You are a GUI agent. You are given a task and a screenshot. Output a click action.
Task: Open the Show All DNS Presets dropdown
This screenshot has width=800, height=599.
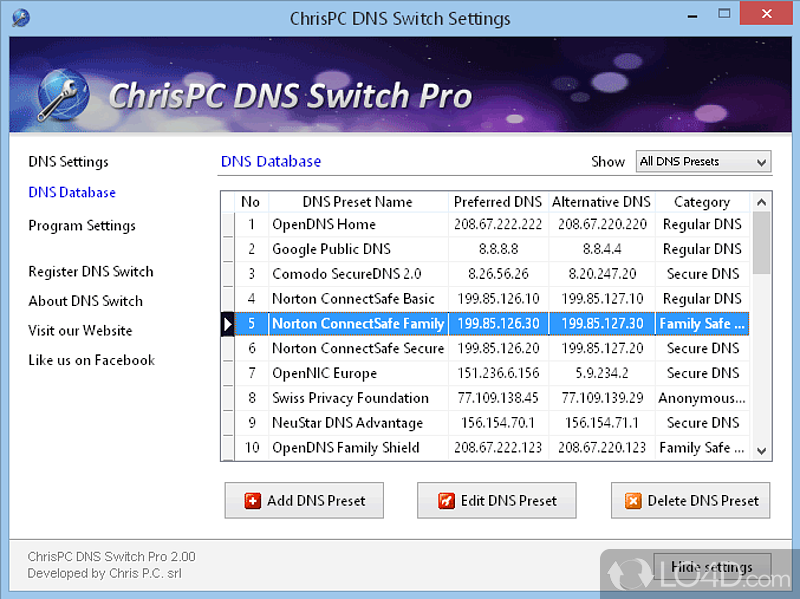(703, 162)
